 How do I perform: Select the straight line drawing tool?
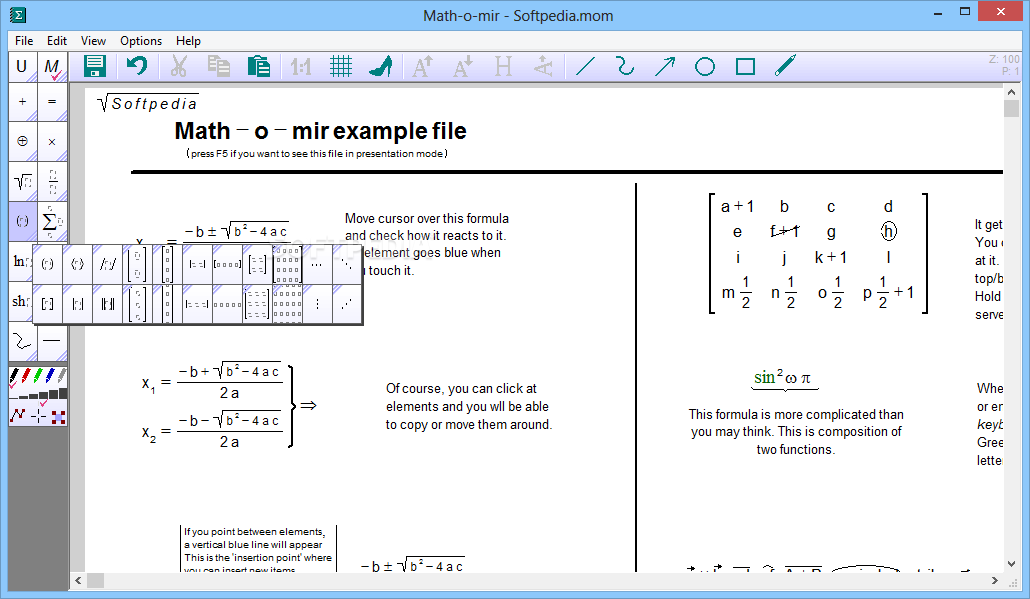[x=585, y=66]
